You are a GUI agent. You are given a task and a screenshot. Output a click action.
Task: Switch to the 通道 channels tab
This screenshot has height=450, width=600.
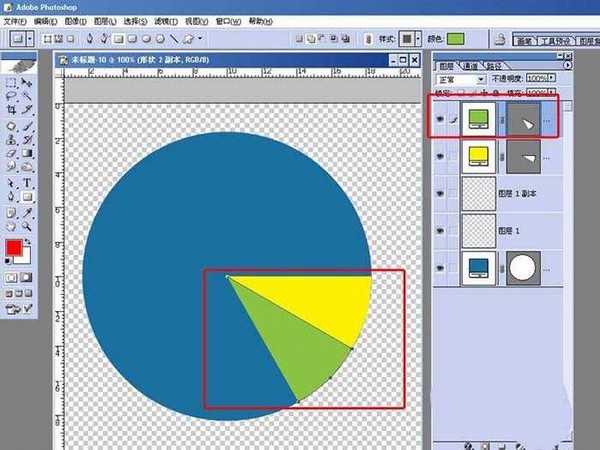tap(470, 66)
